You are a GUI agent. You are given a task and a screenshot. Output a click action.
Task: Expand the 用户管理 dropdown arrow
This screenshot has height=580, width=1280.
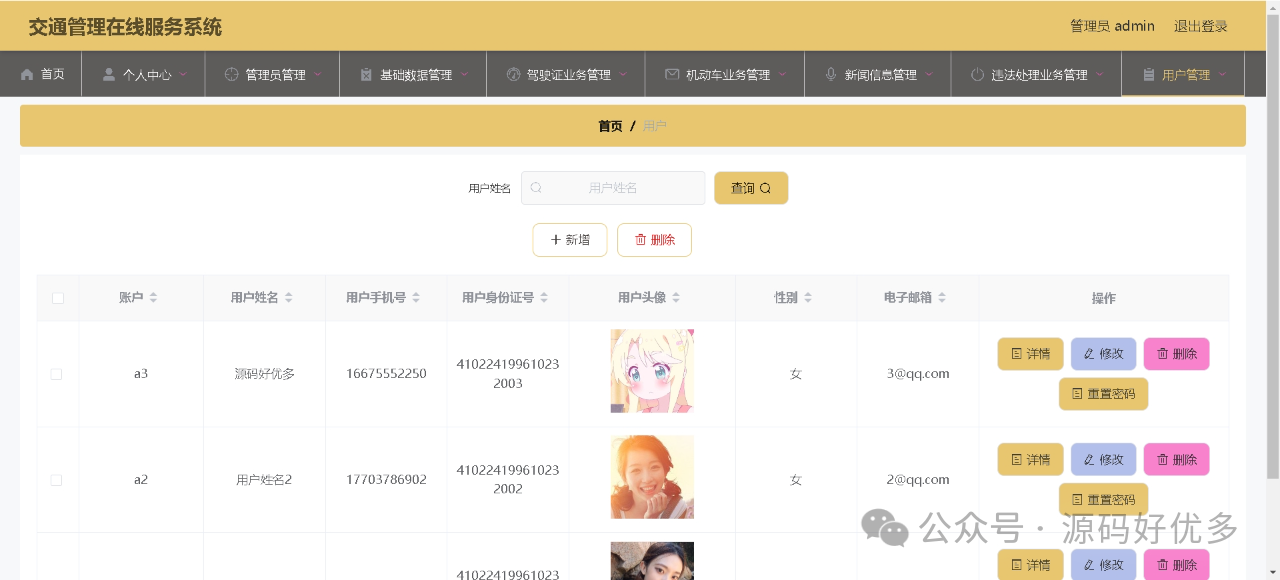1222,74
